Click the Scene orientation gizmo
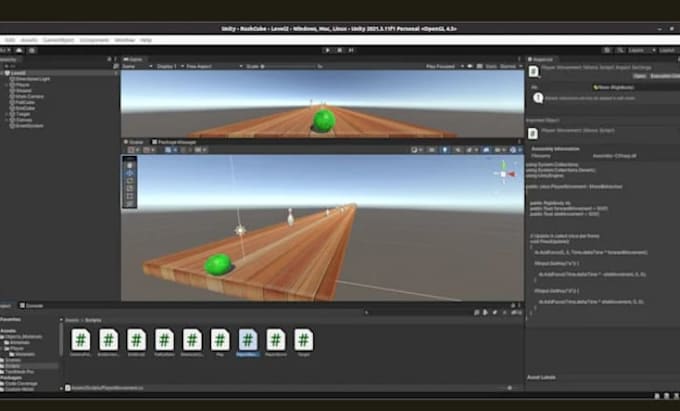This screenshot has width=680, height=411. pyautogui.click(x=503, y=173)
